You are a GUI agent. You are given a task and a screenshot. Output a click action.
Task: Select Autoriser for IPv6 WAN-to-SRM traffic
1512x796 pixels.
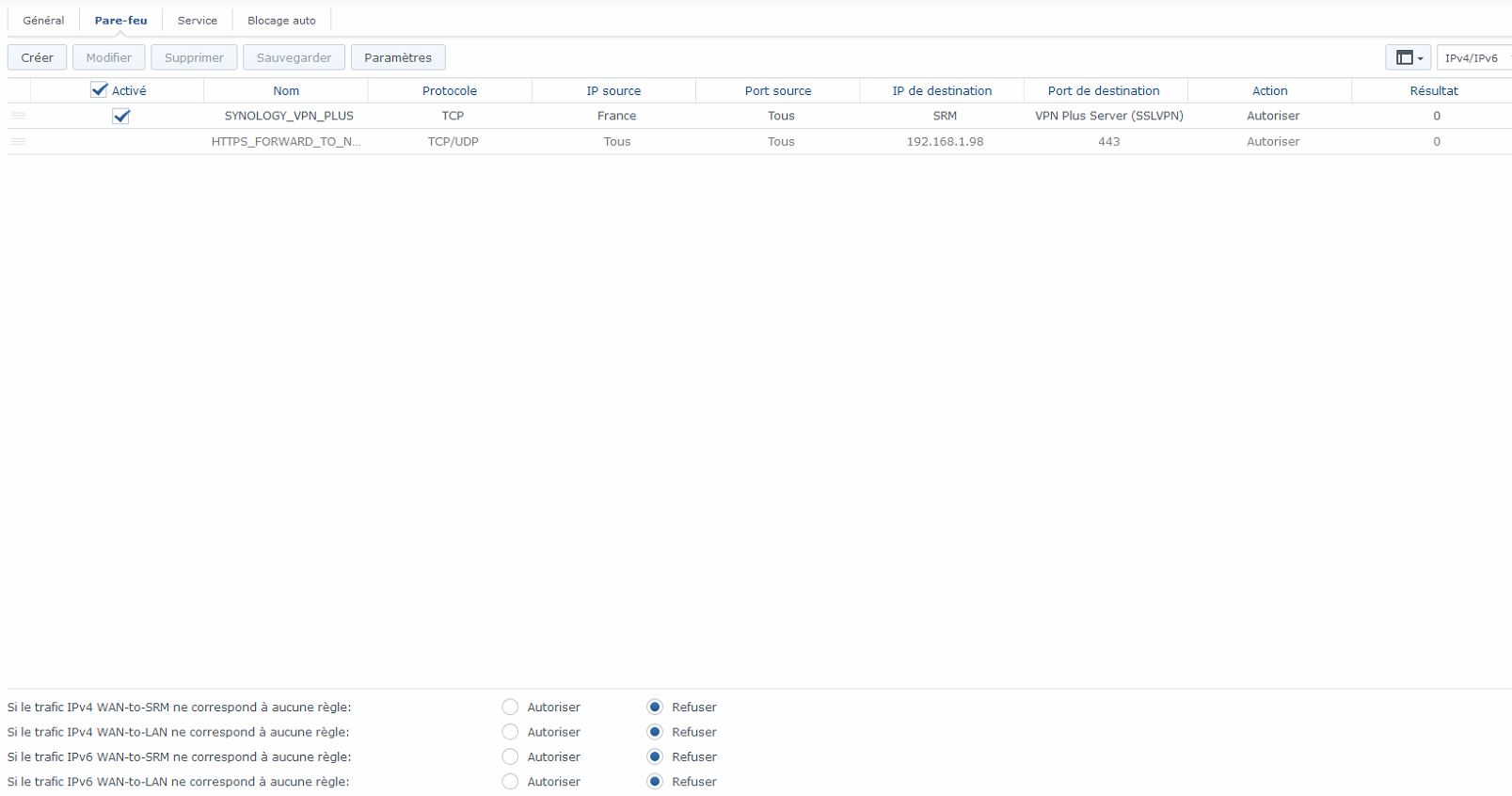point(510,756)
